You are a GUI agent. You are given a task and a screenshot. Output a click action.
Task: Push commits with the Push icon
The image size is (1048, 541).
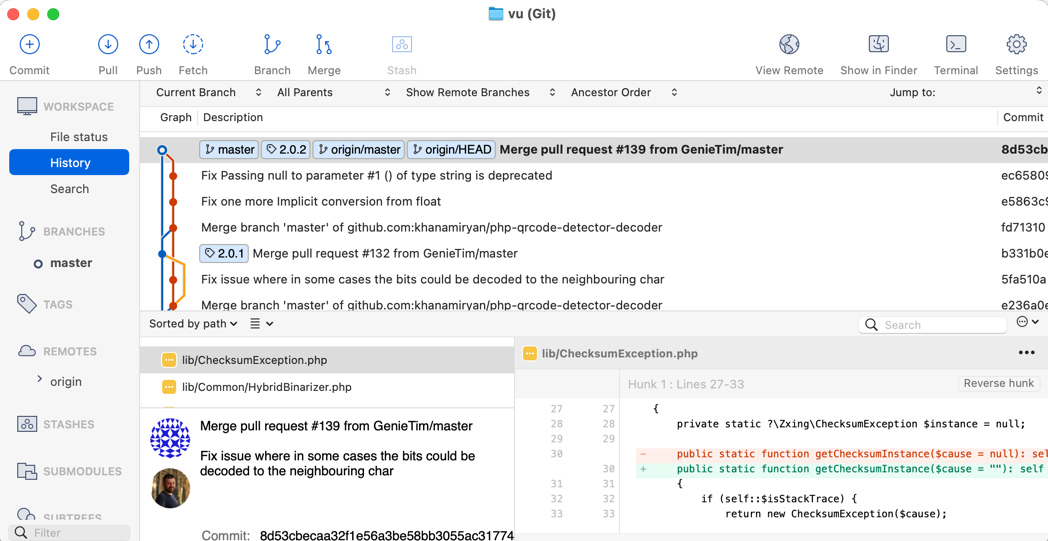click(x=149, y=45)
